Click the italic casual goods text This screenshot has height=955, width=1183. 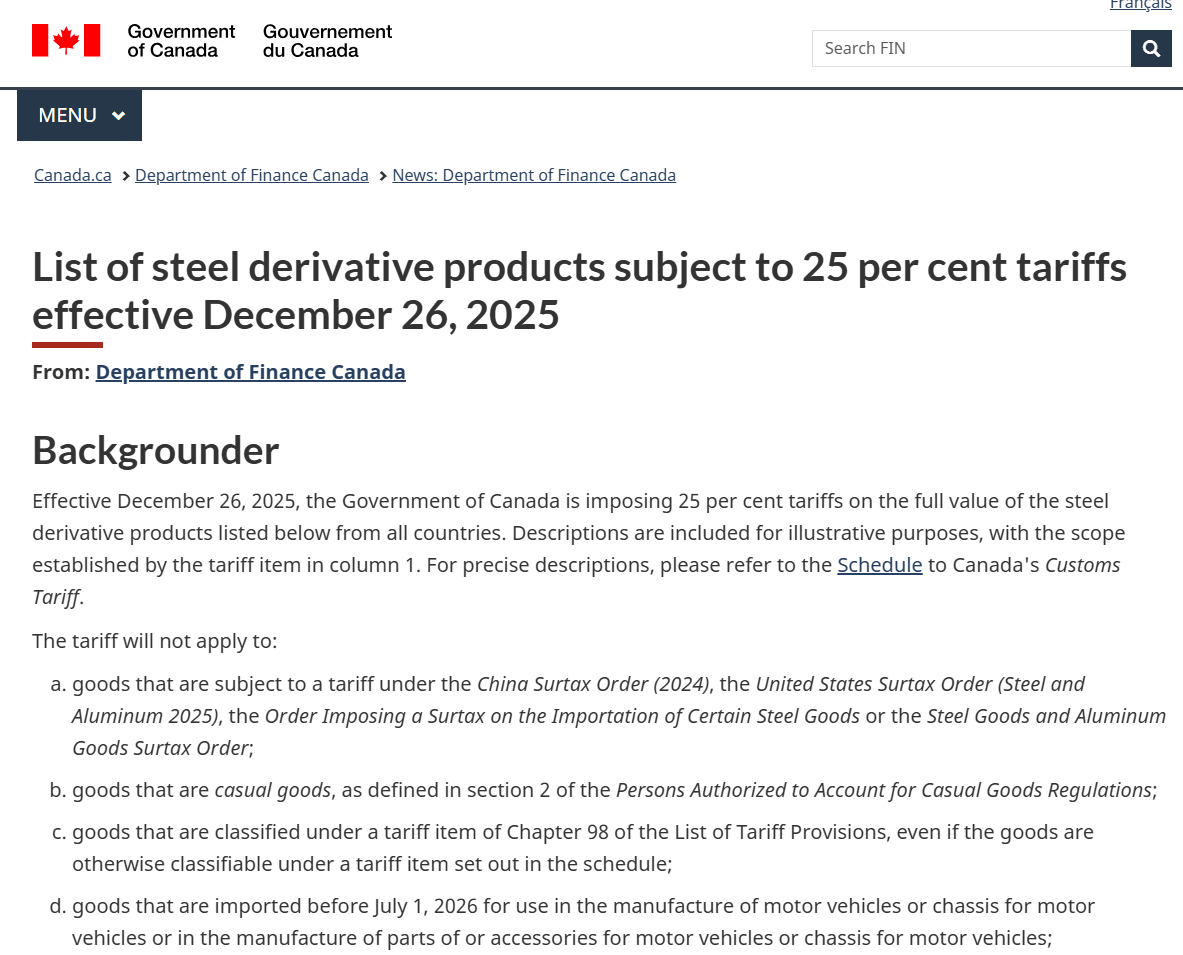click(272, 790)
